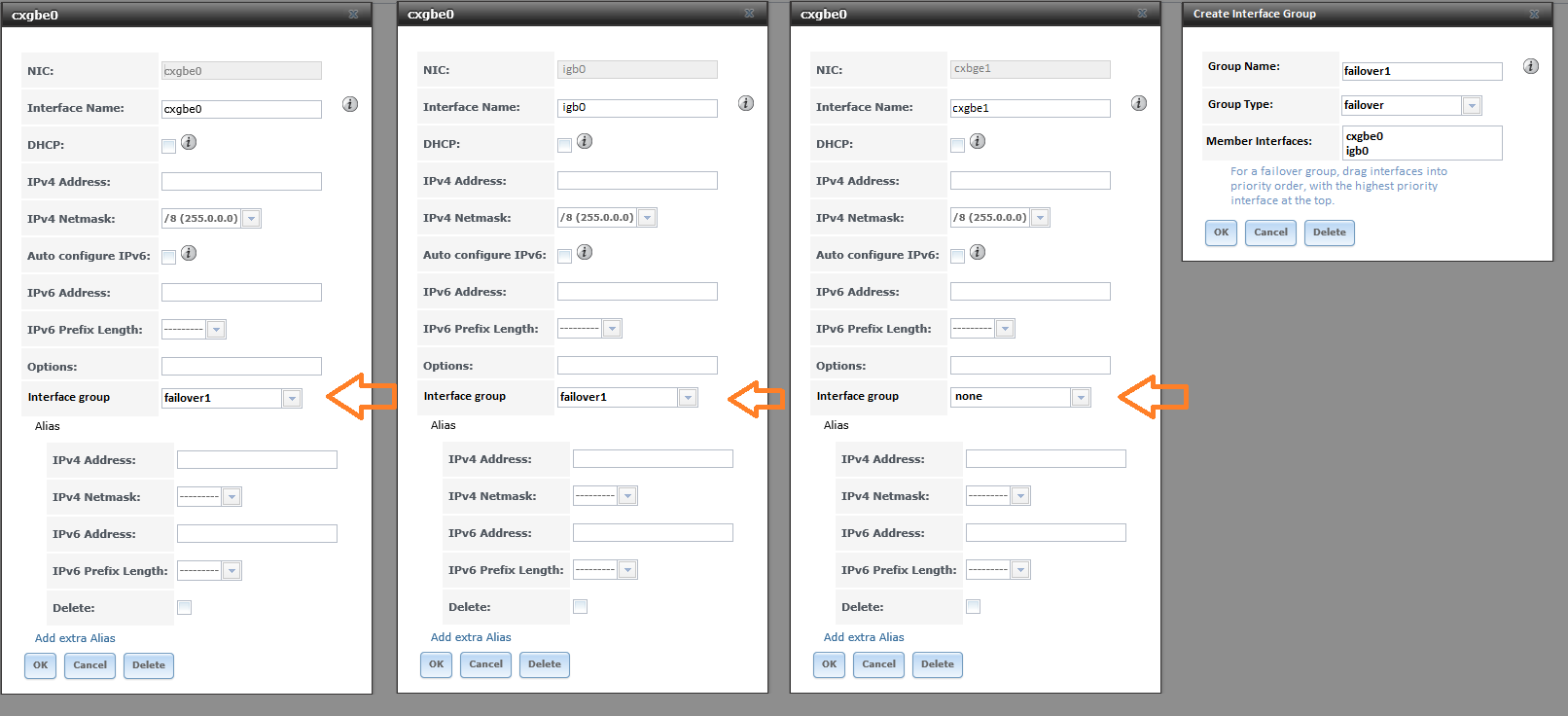The height and width of the screenshot is (716, 1568).
Task: Expand Interface group dropdown showing none
Action: 1080,397
